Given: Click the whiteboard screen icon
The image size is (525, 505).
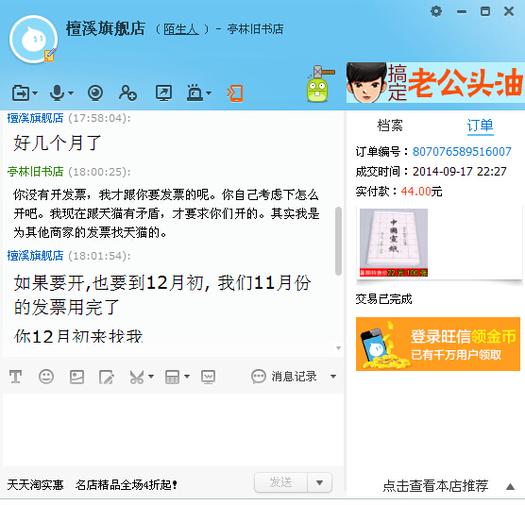Looking at the screenshot, I should click(x=208, y=377).
